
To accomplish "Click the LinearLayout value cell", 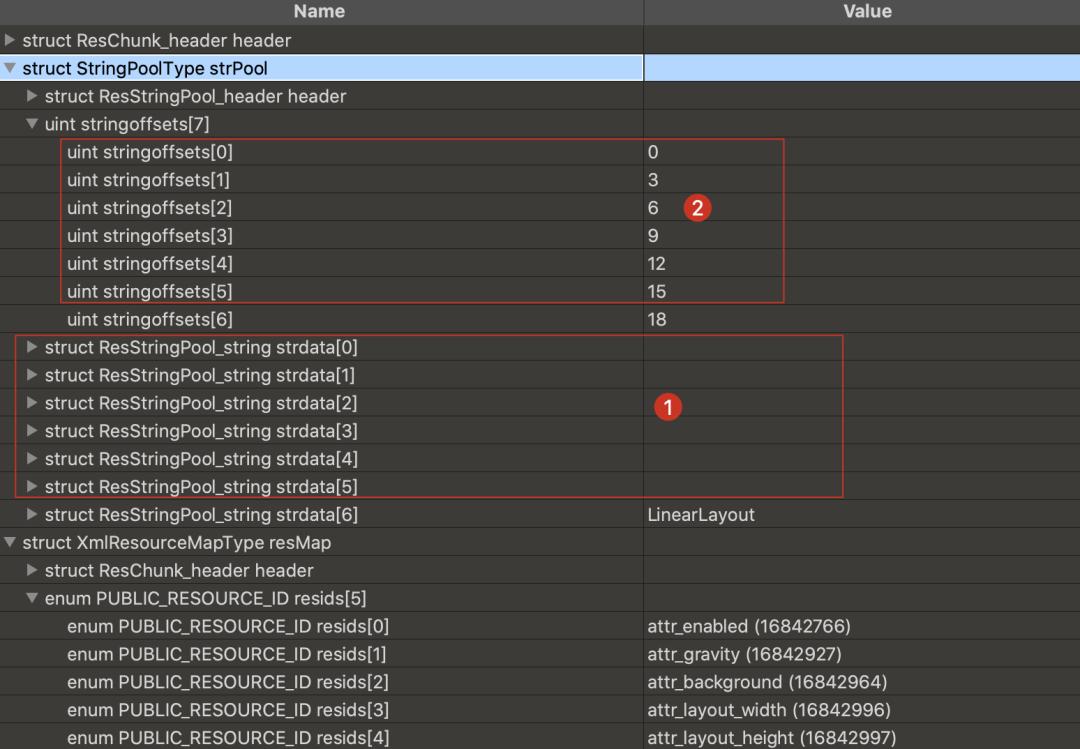I will coord(701,515).
